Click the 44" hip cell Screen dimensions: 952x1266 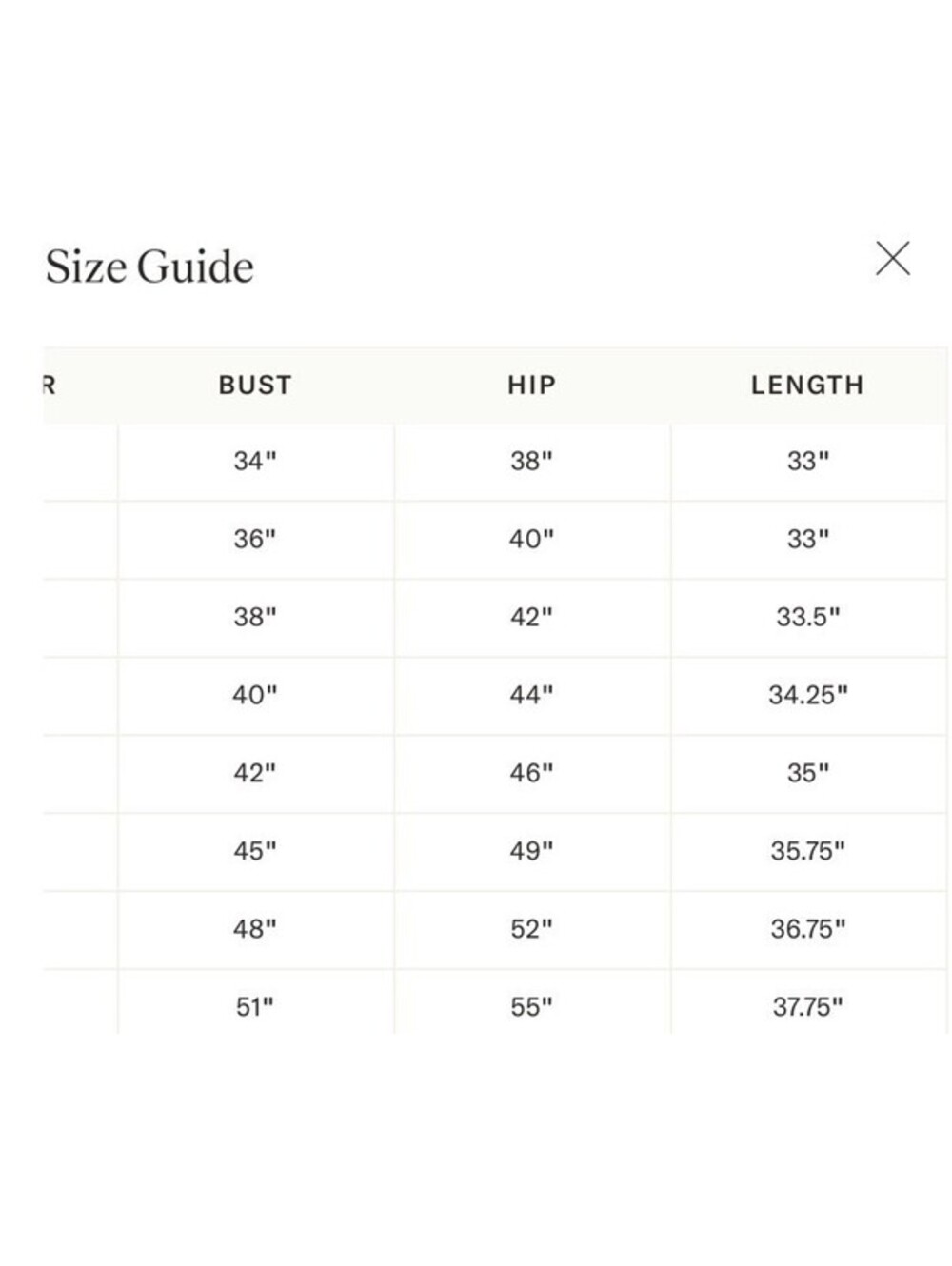[531, 695]
